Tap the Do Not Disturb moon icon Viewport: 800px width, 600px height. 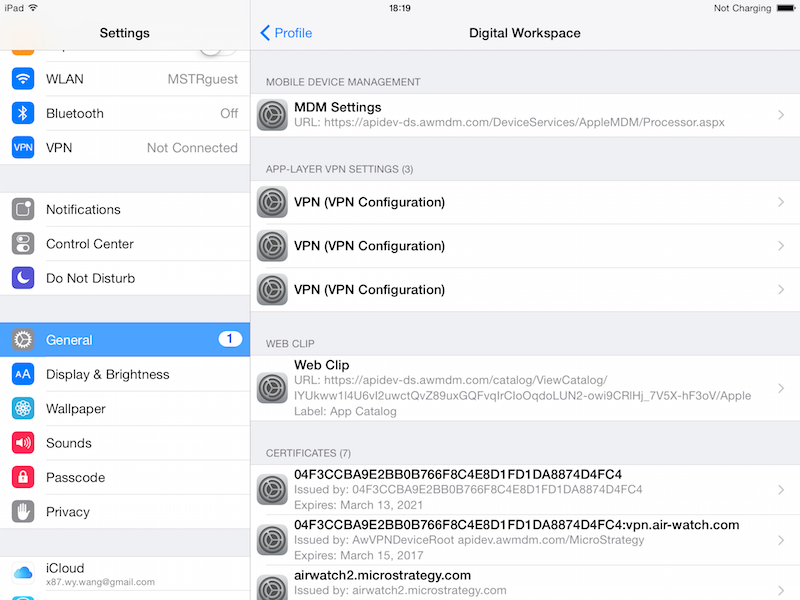(23, 278)
